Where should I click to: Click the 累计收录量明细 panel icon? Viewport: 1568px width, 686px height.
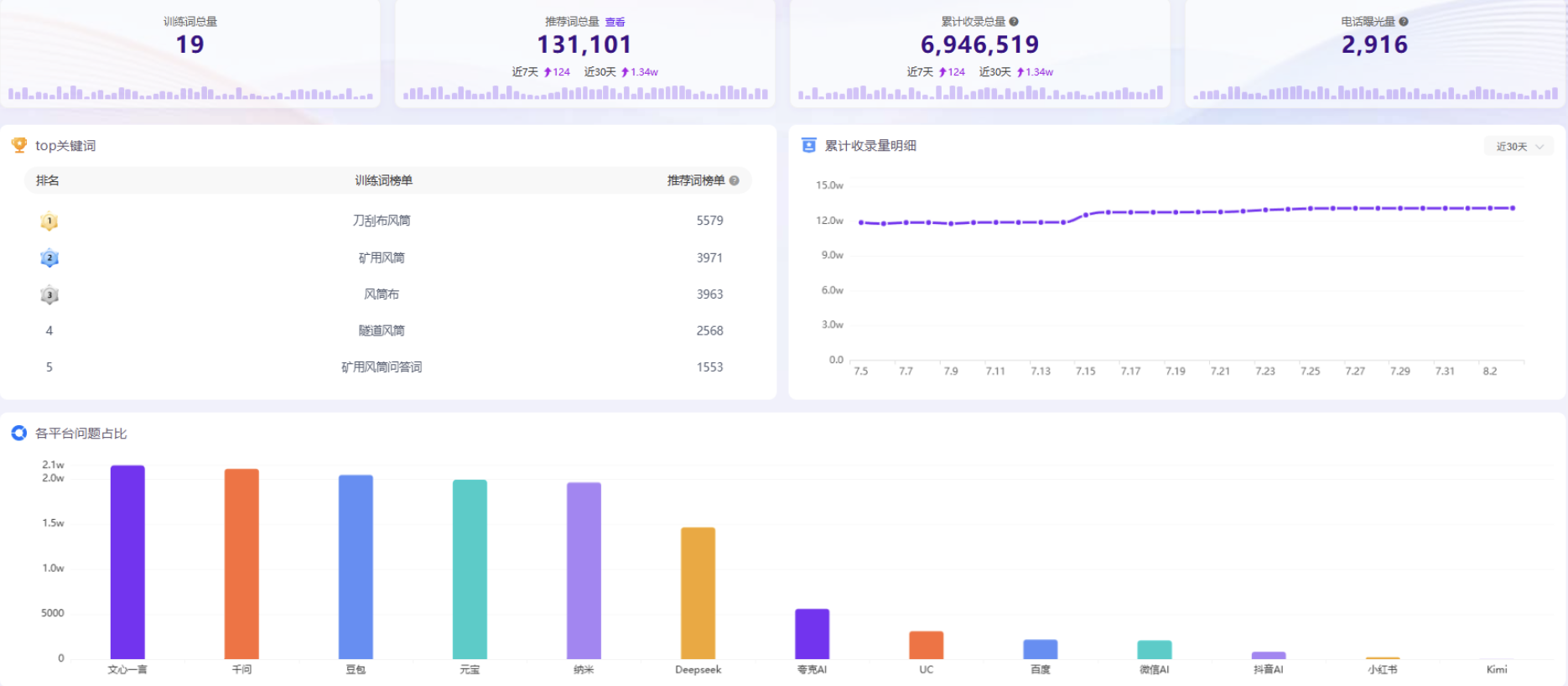[808, 145]
